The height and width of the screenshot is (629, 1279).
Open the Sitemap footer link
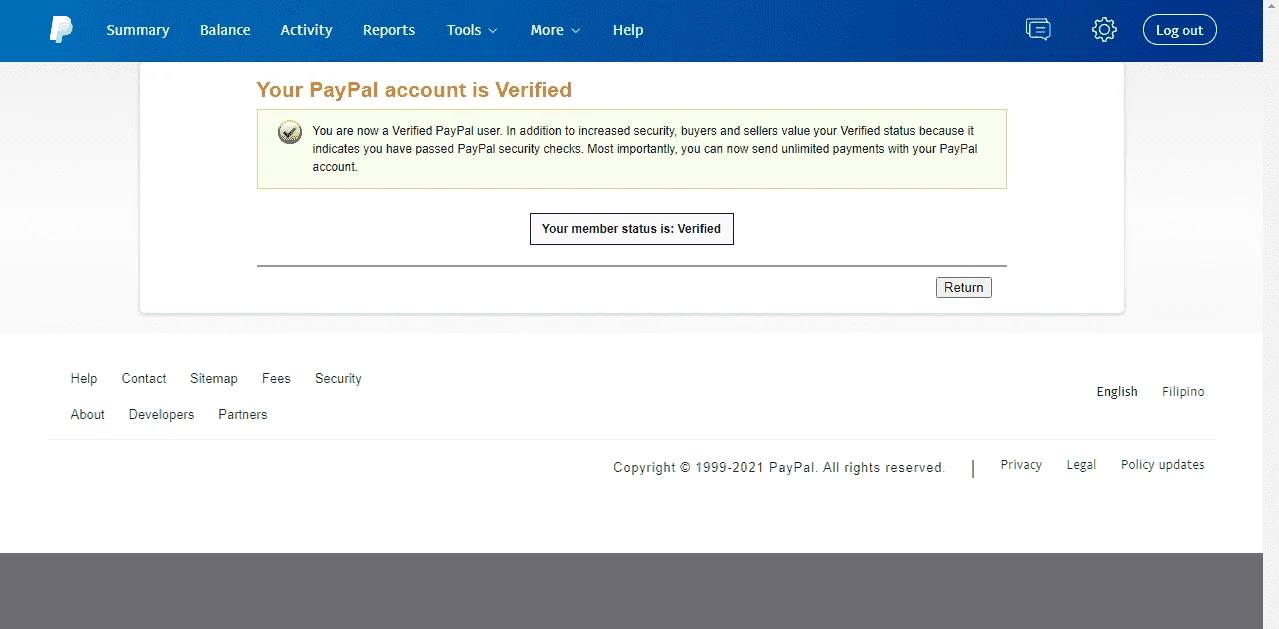click(x=214, y=378)
